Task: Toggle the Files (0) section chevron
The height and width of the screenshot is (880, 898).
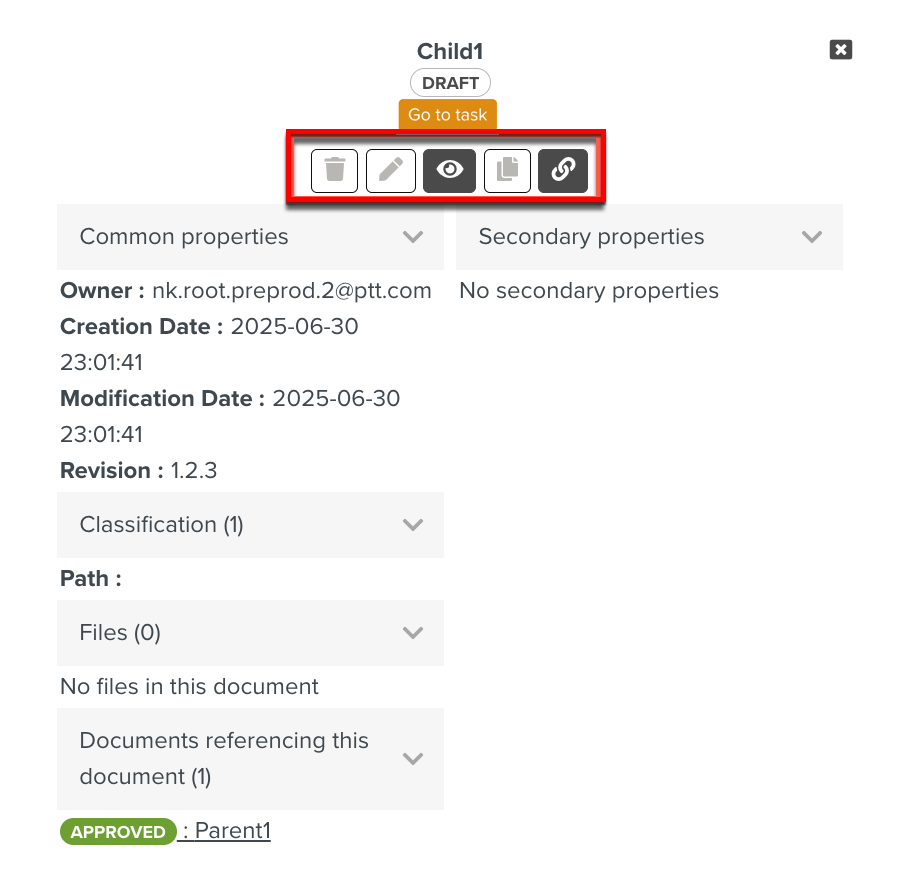Action: click(412, 633)
